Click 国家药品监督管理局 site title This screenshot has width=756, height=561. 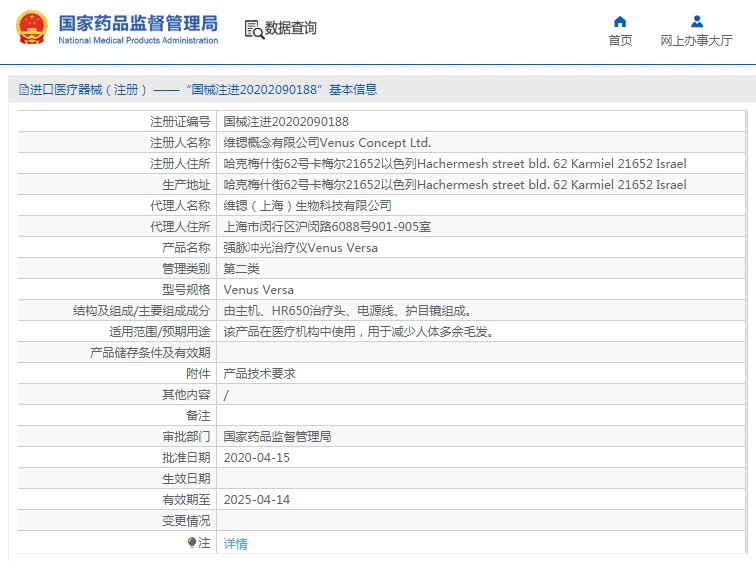(138, 23)
